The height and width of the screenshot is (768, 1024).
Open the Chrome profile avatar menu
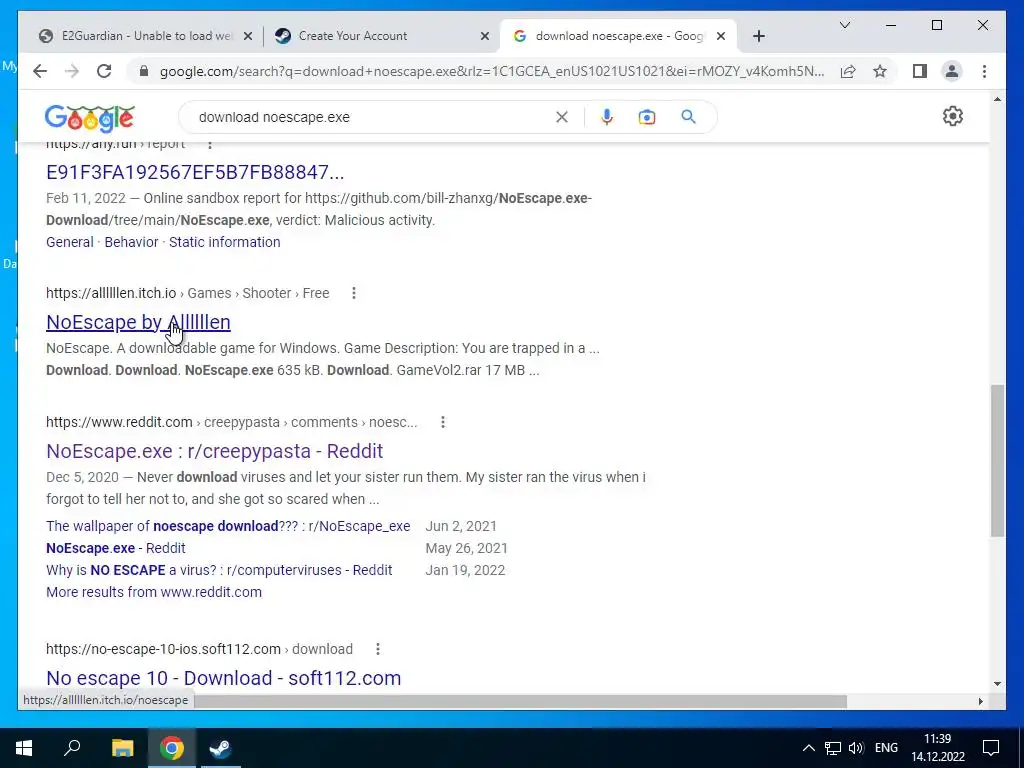coord(952,71)
